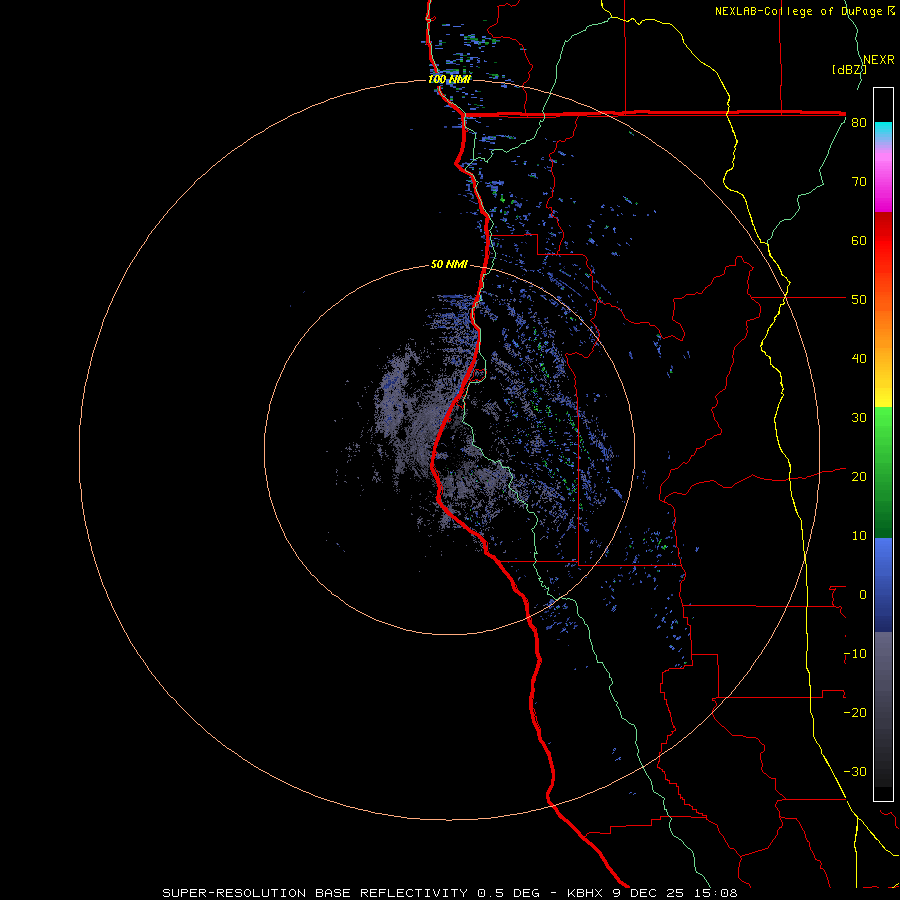Click the 50 value on the dBZ scale

click(x=859, y=300)
